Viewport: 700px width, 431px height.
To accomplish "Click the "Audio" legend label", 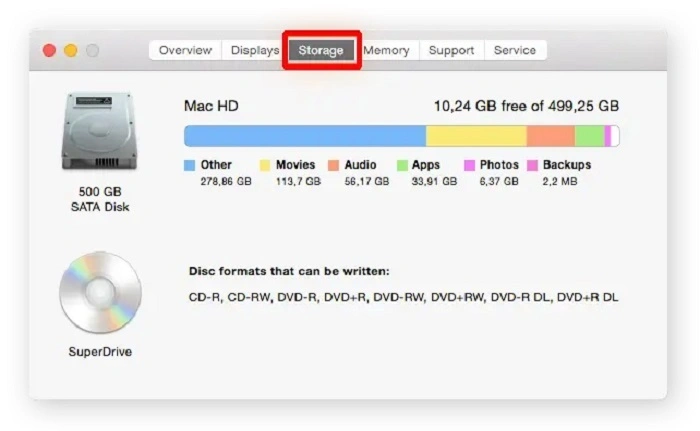I will (x=360, y=165).
